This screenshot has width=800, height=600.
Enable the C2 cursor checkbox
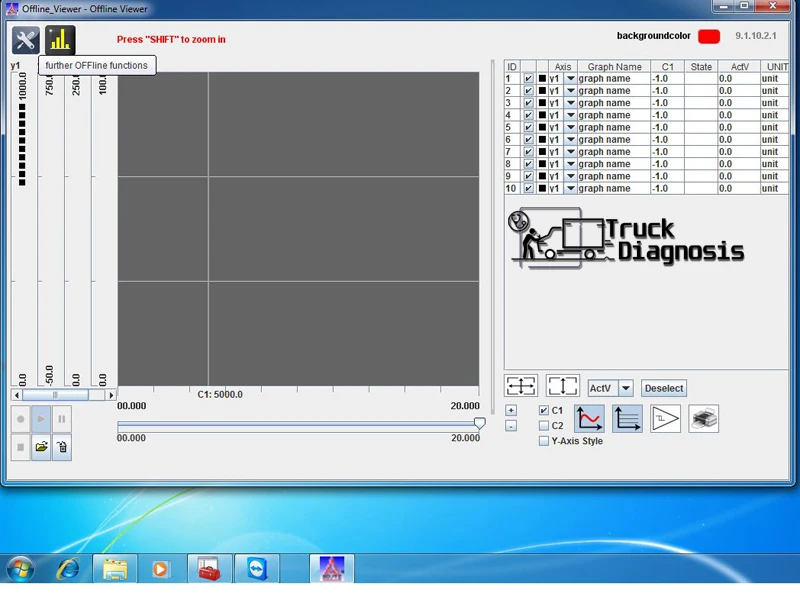(x=544, y=426)
